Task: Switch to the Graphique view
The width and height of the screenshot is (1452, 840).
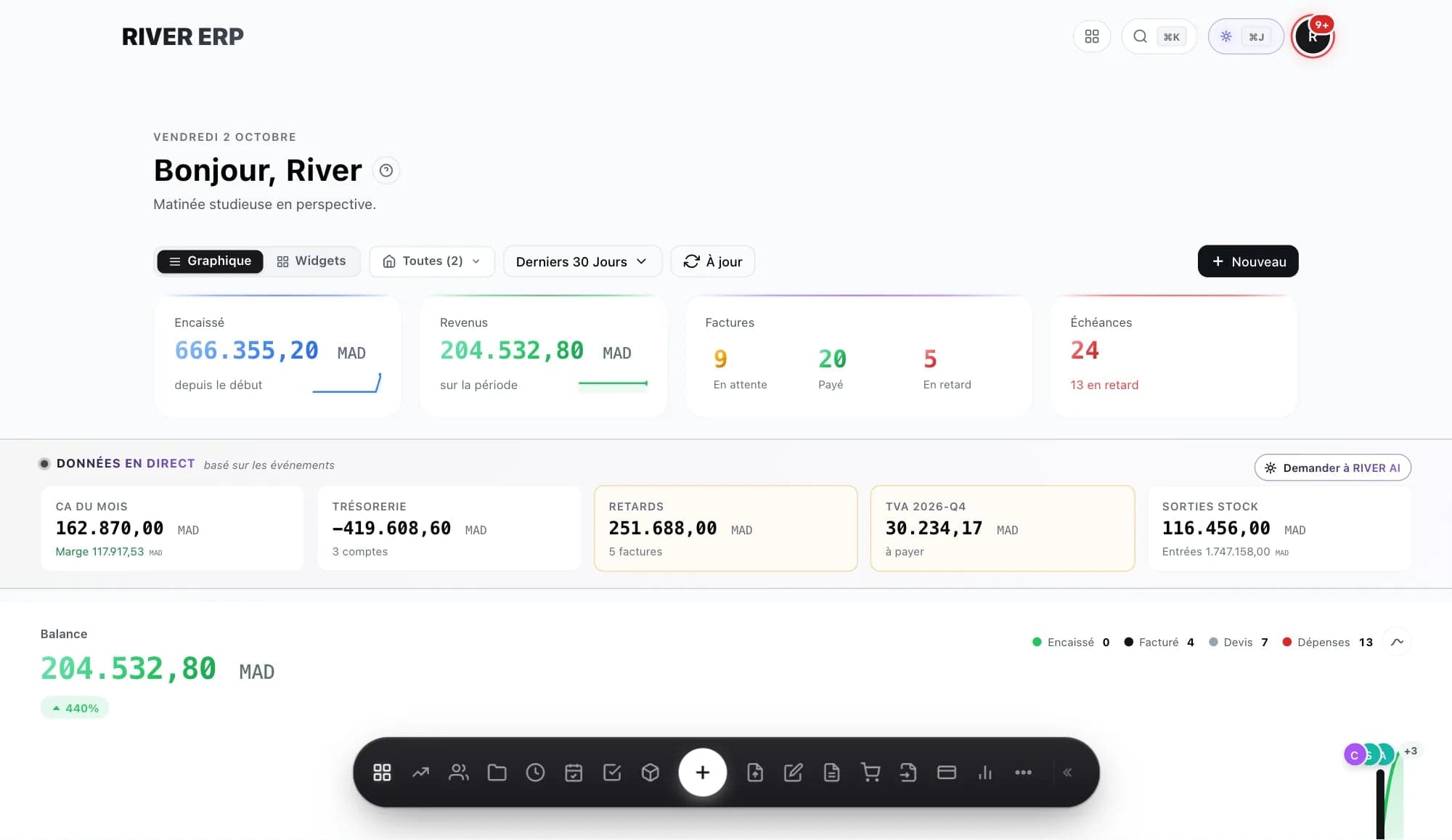Action: pyautogui.click(x=211, y=261)
